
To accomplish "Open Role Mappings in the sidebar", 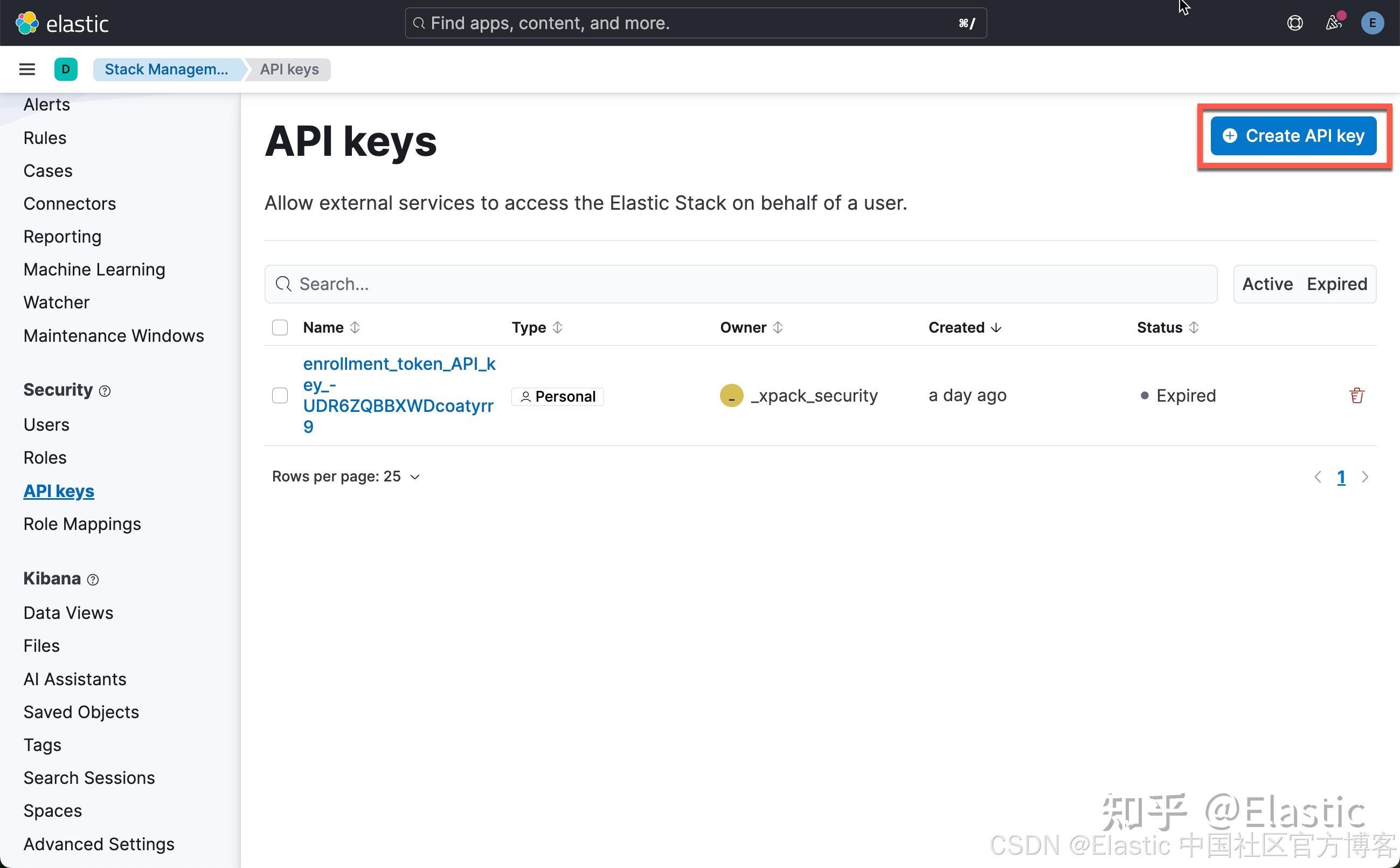I will pyautogui.click(x=82, y=523).
